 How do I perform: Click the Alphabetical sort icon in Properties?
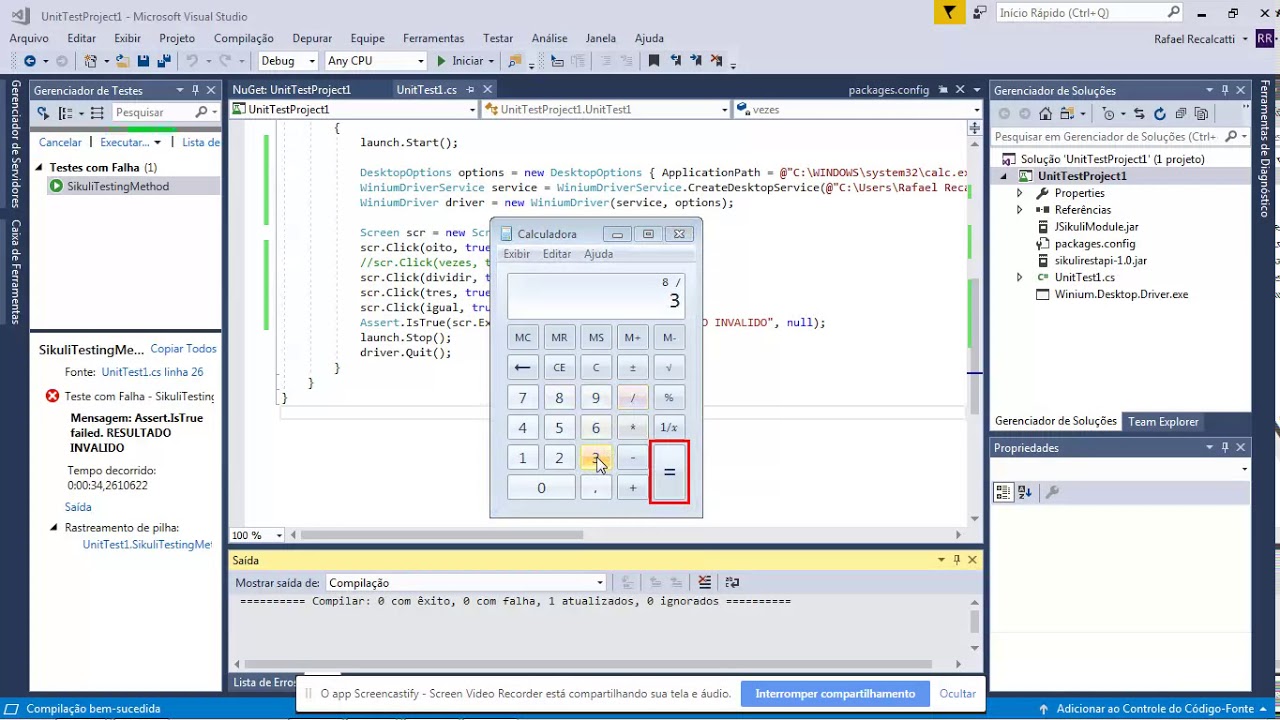pyautogui.click(x=1025, y=492)
